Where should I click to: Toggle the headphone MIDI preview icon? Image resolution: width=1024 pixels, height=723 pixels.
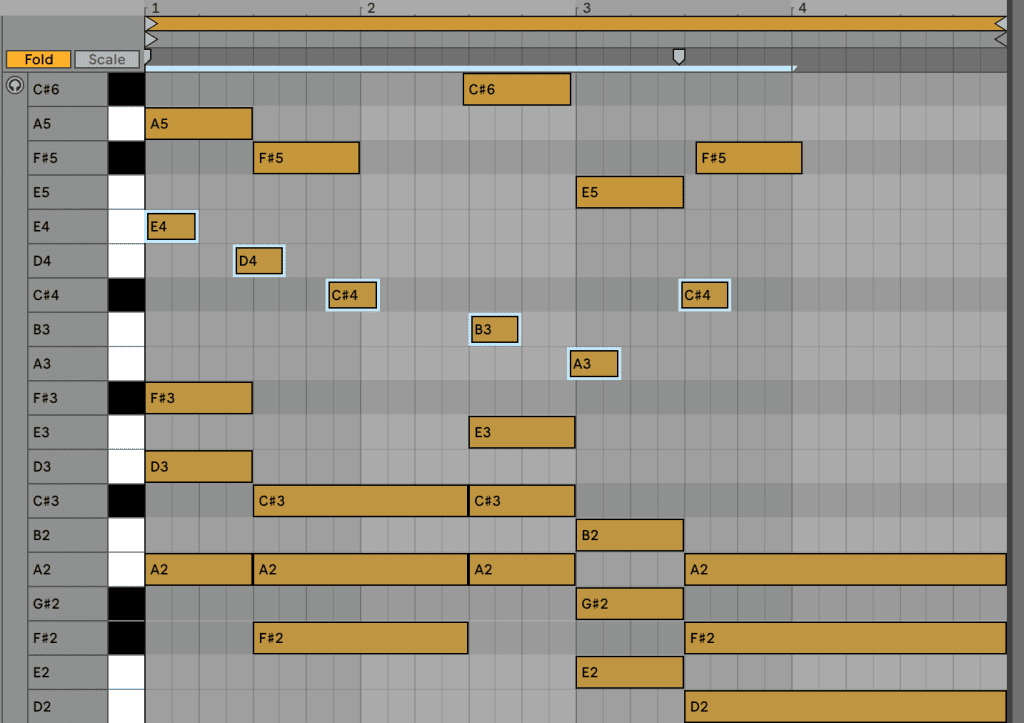tap(14, 86)
